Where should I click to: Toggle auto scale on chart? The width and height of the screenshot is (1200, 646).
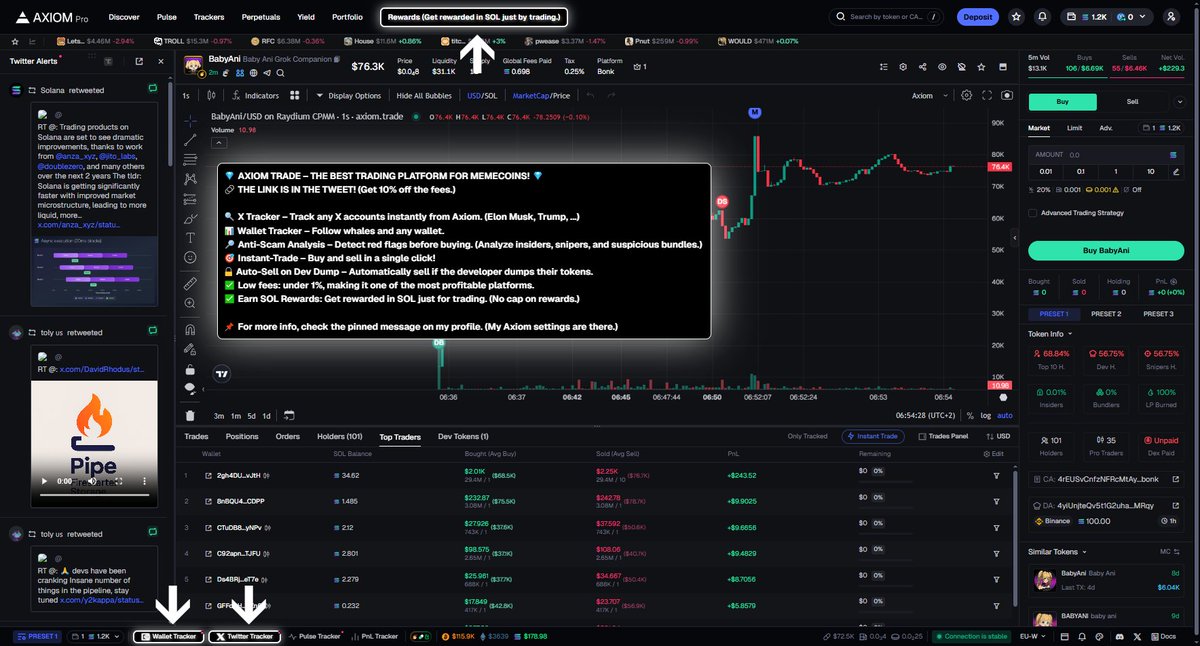click(1005, 415)
